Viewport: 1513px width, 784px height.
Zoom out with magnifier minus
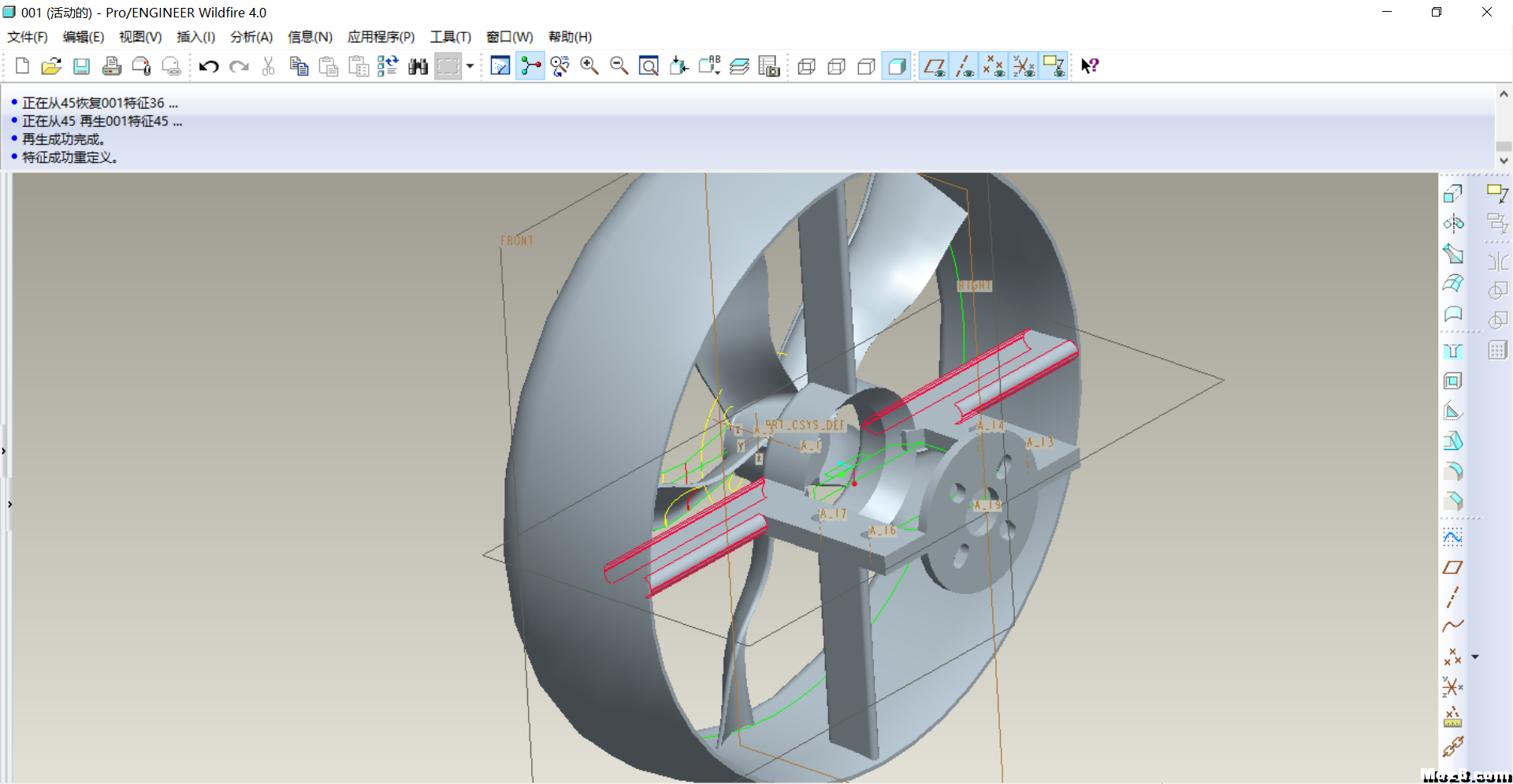pyautogui.click(x=619, y=66)
